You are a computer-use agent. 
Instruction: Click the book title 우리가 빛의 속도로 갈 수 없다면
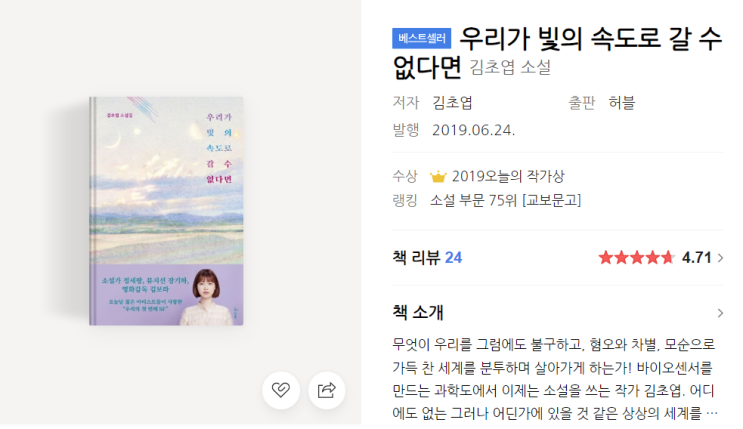coord(557,53)
